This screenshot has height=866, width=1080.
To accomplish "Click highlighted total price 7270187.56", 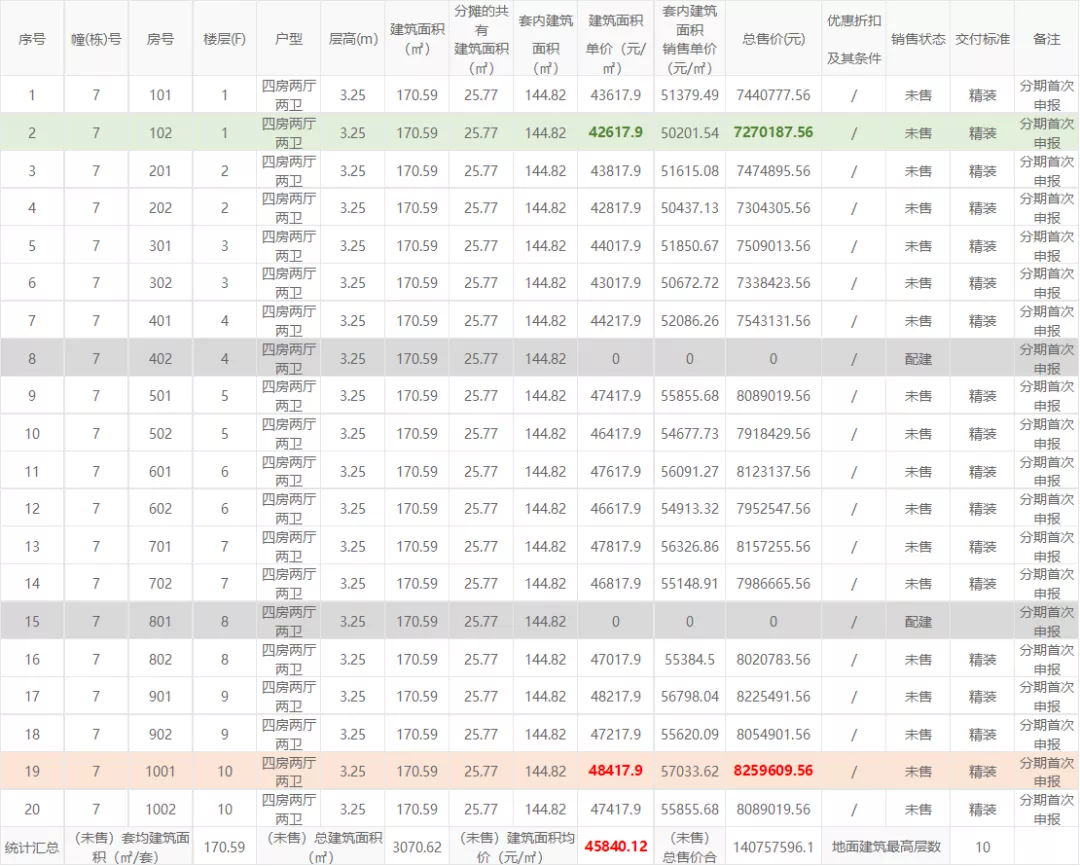I will coord(773,133).
